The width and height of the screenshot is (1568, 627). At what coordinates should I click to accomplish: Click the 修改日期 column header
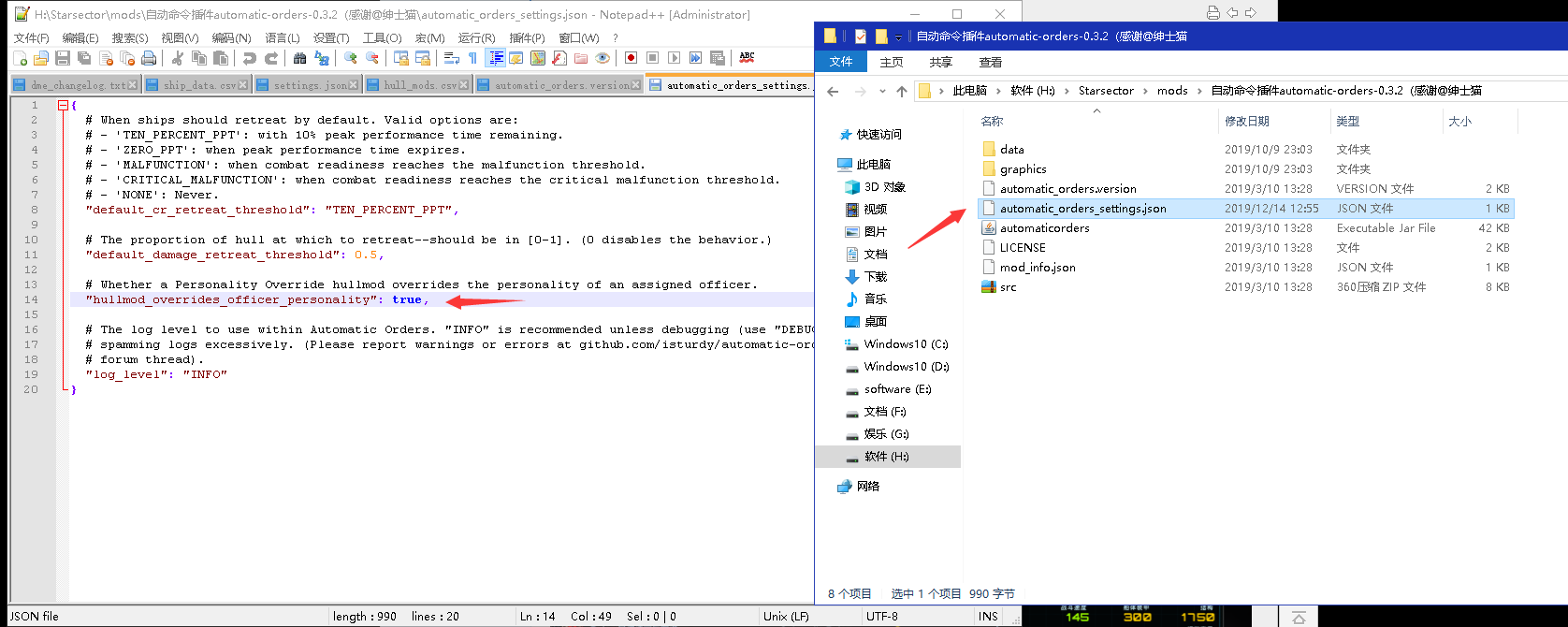point(1247,122)
